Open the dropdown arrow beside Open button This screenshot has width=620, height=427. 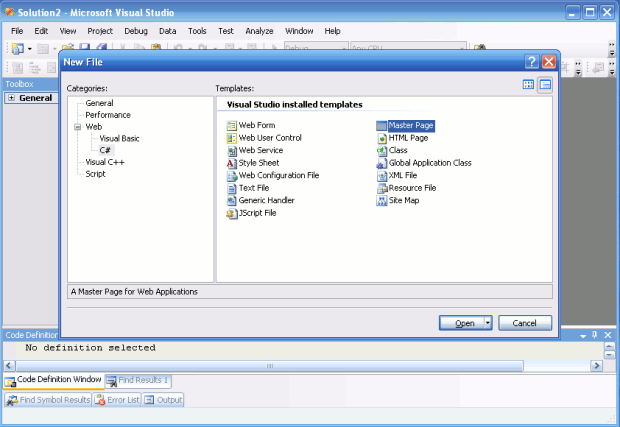click(488, 323)
